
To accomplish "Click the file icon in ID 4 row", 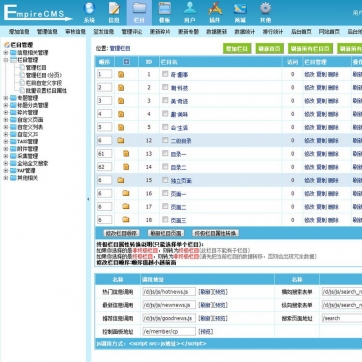I will tap(121, 114).
